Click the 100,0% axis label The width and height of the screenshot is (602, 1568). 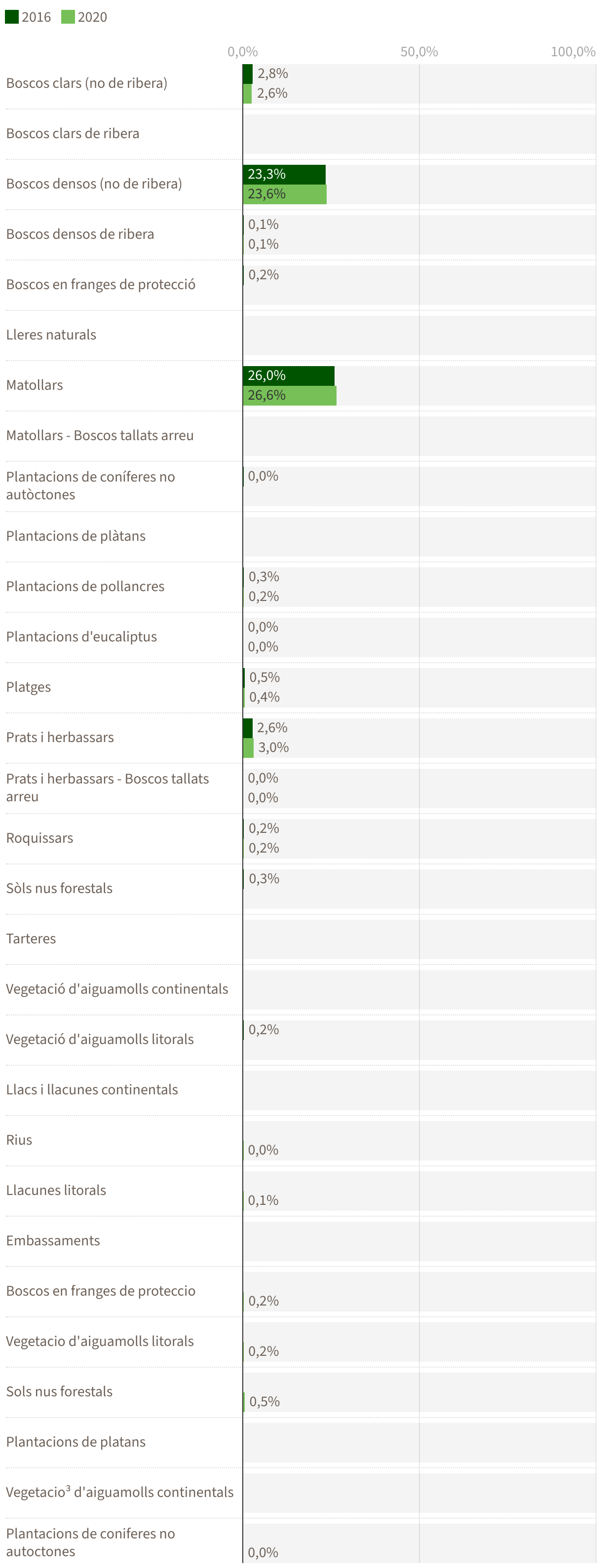coord(573,52)
